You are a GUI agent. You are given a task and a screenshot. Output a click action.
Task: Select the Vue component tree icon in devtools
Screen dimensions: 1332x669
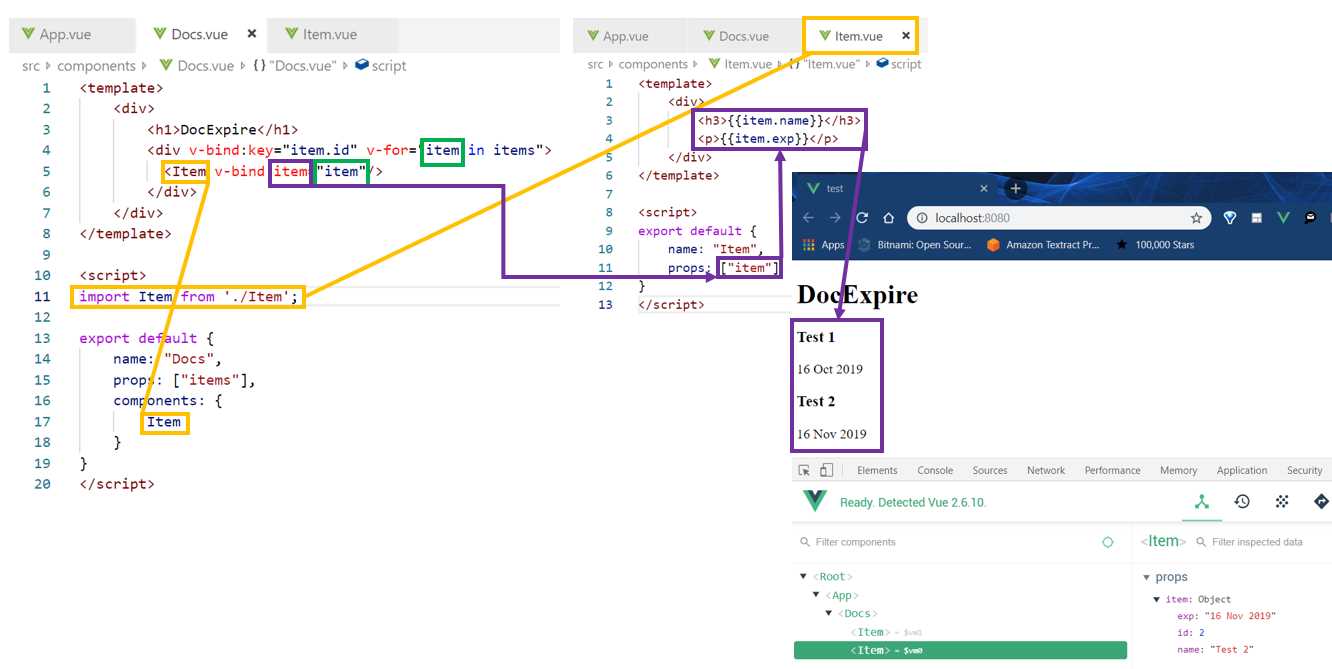pos(1201,501)
